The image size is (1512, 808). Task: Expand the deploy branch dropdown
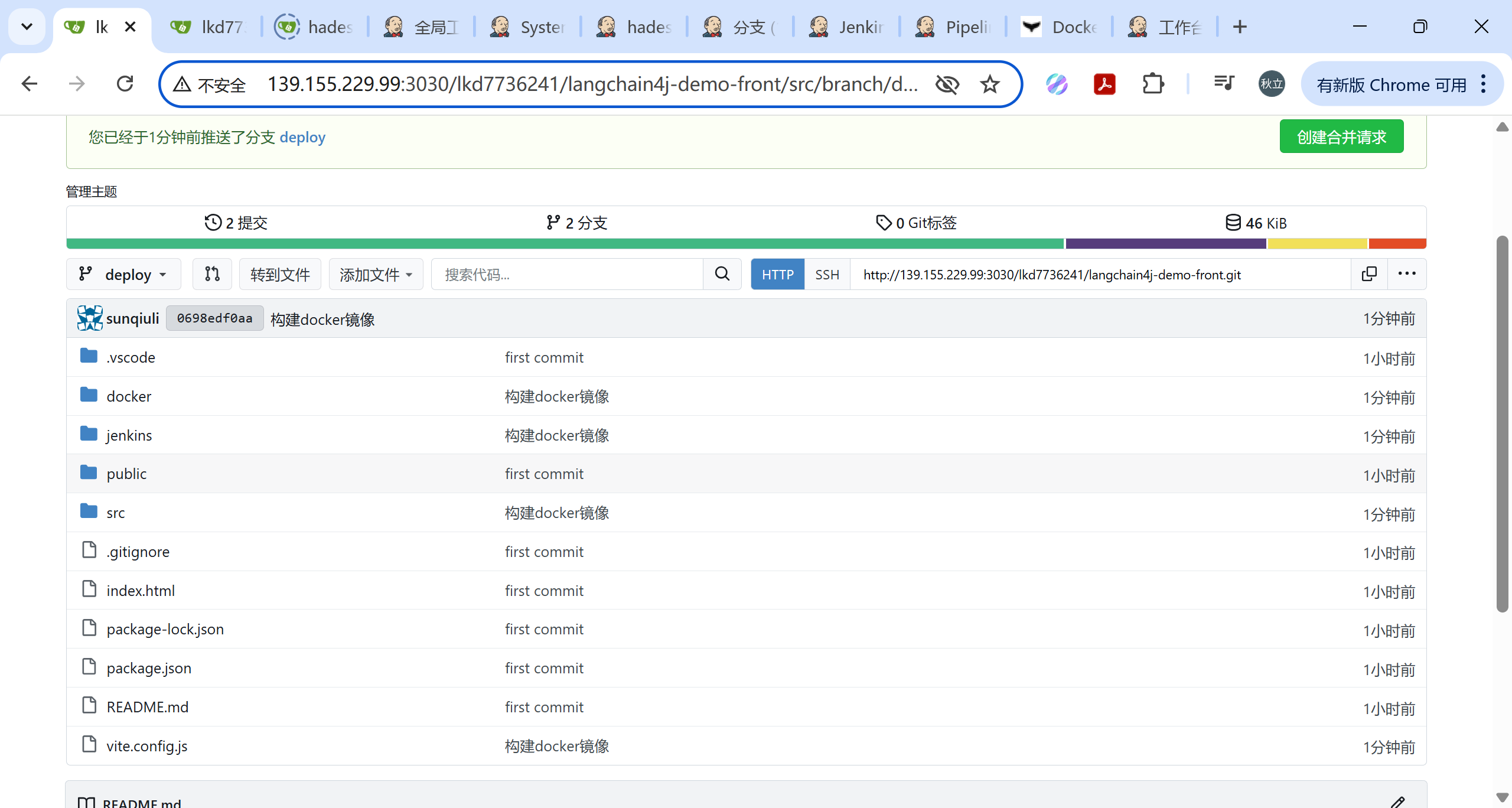[x=123, y=275]
